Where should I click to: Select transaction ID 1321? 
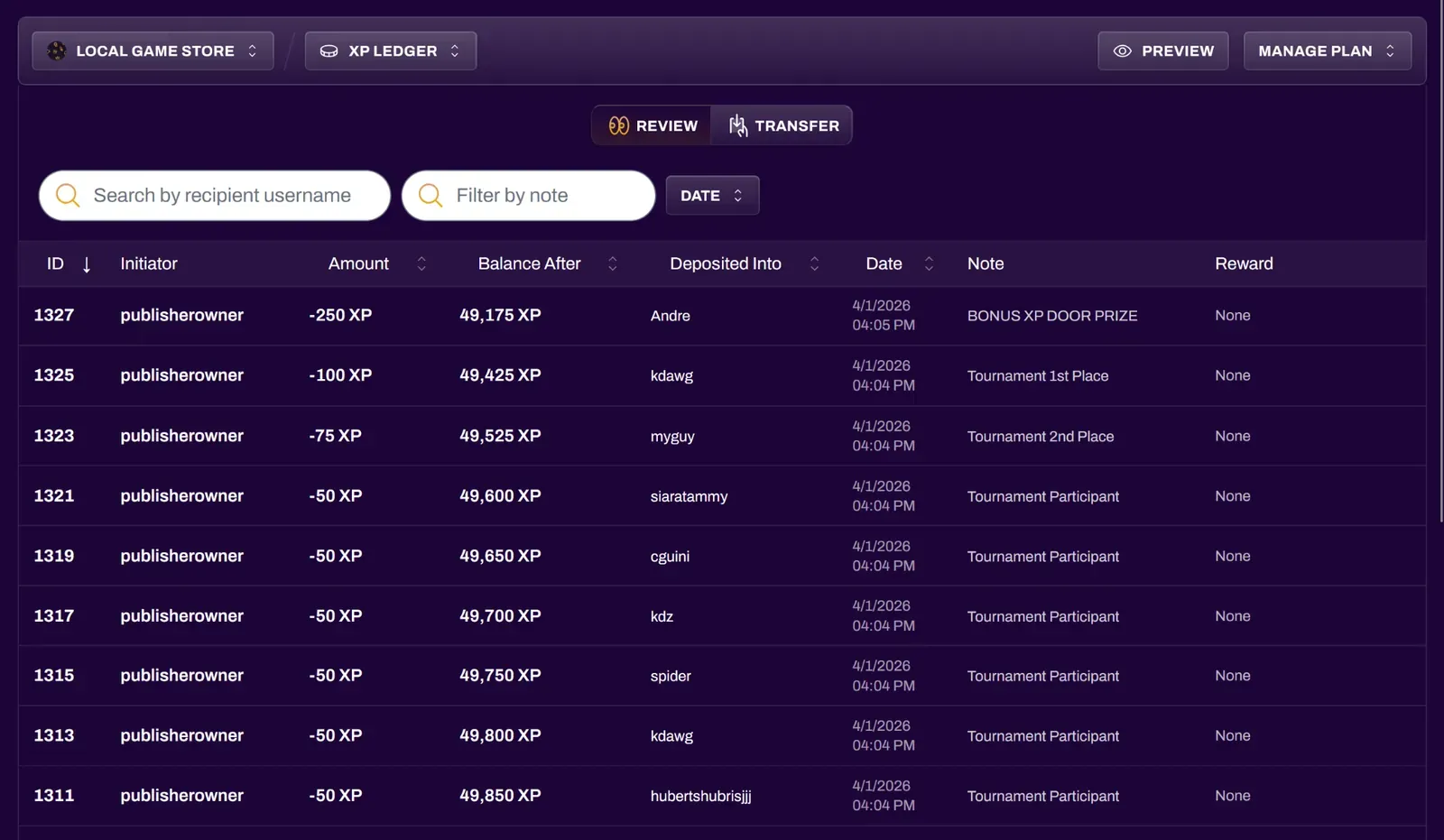point(54,495)
